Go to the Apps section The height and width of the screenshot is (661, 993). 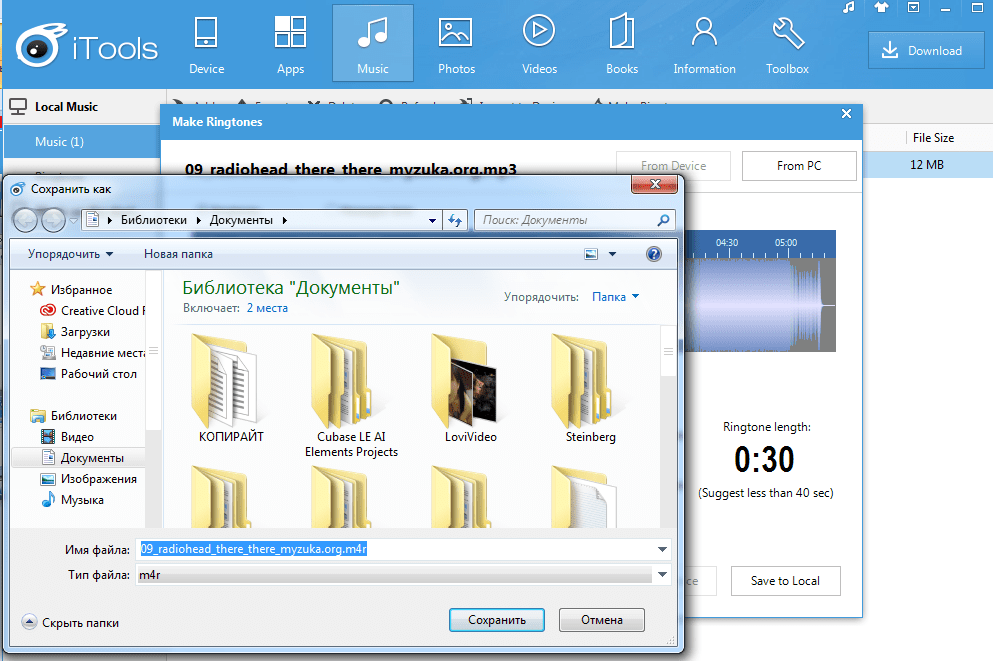click(290, 45)
